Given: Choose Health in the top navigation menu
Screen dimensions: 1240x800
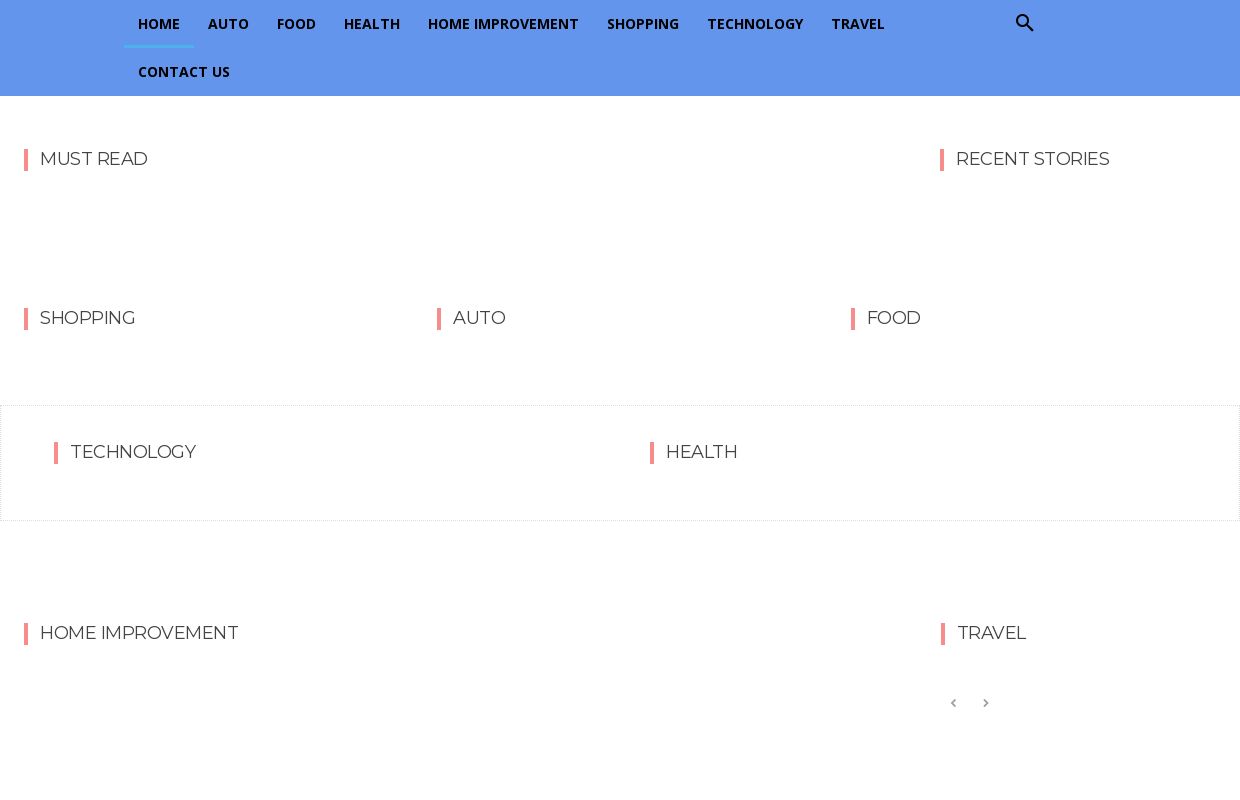Looking at the screenshot, I should tap(372, 24).
